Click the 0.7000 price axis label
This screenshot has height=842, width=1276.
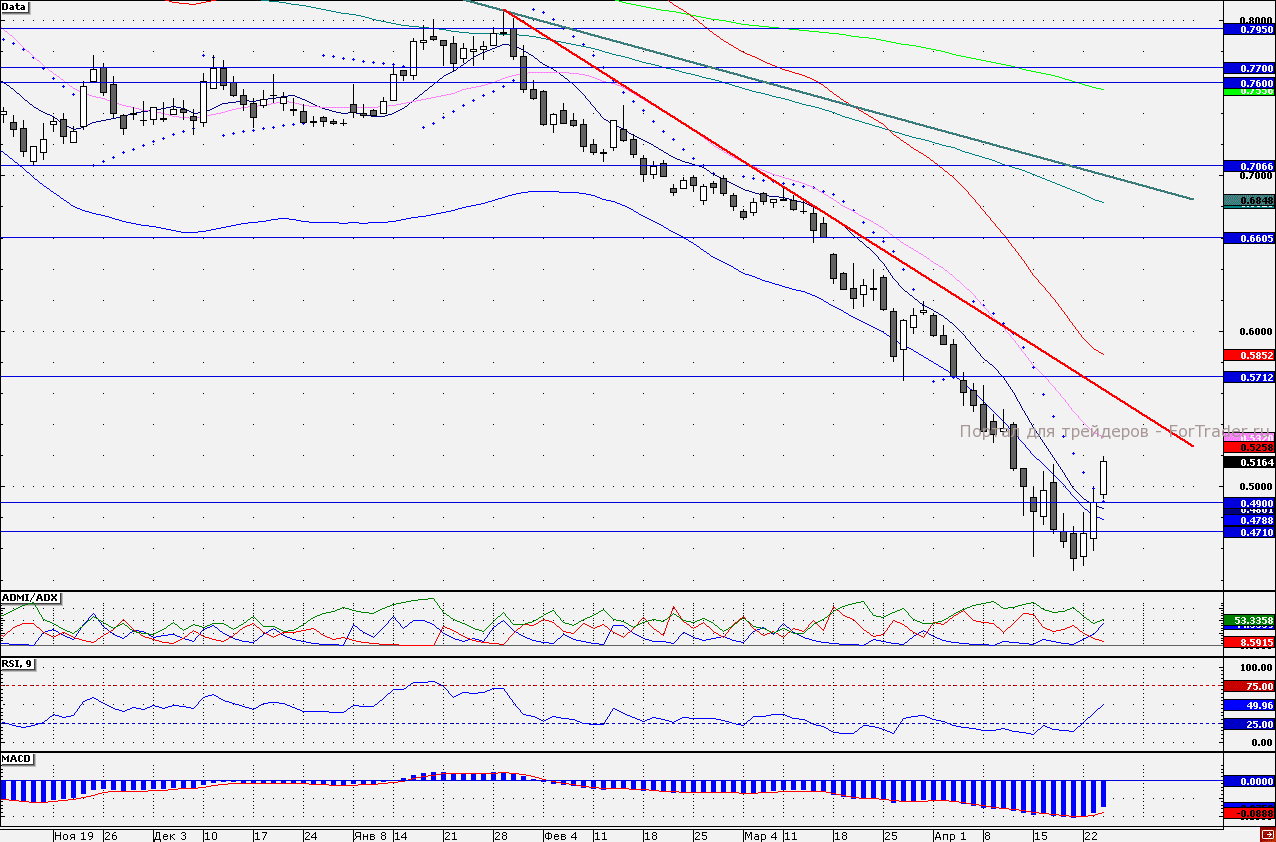click(1255, 175)
